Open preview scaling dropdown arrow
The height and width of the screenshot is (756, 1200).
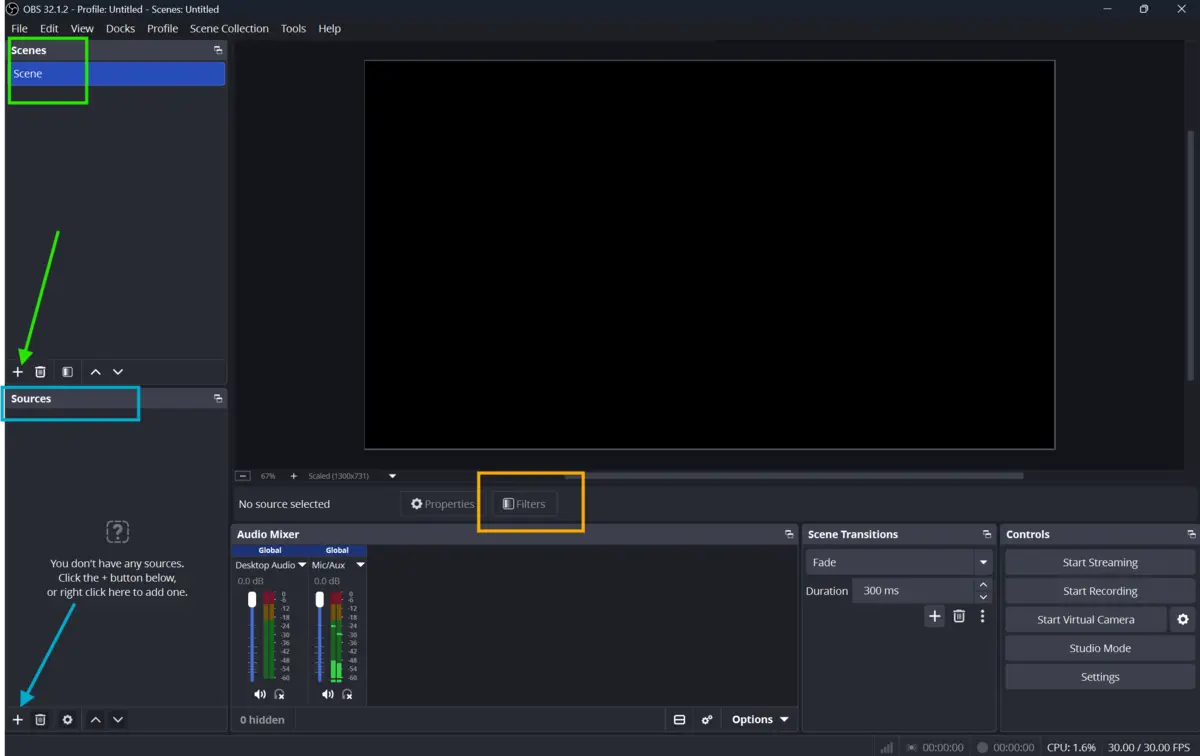pos(392,476)
